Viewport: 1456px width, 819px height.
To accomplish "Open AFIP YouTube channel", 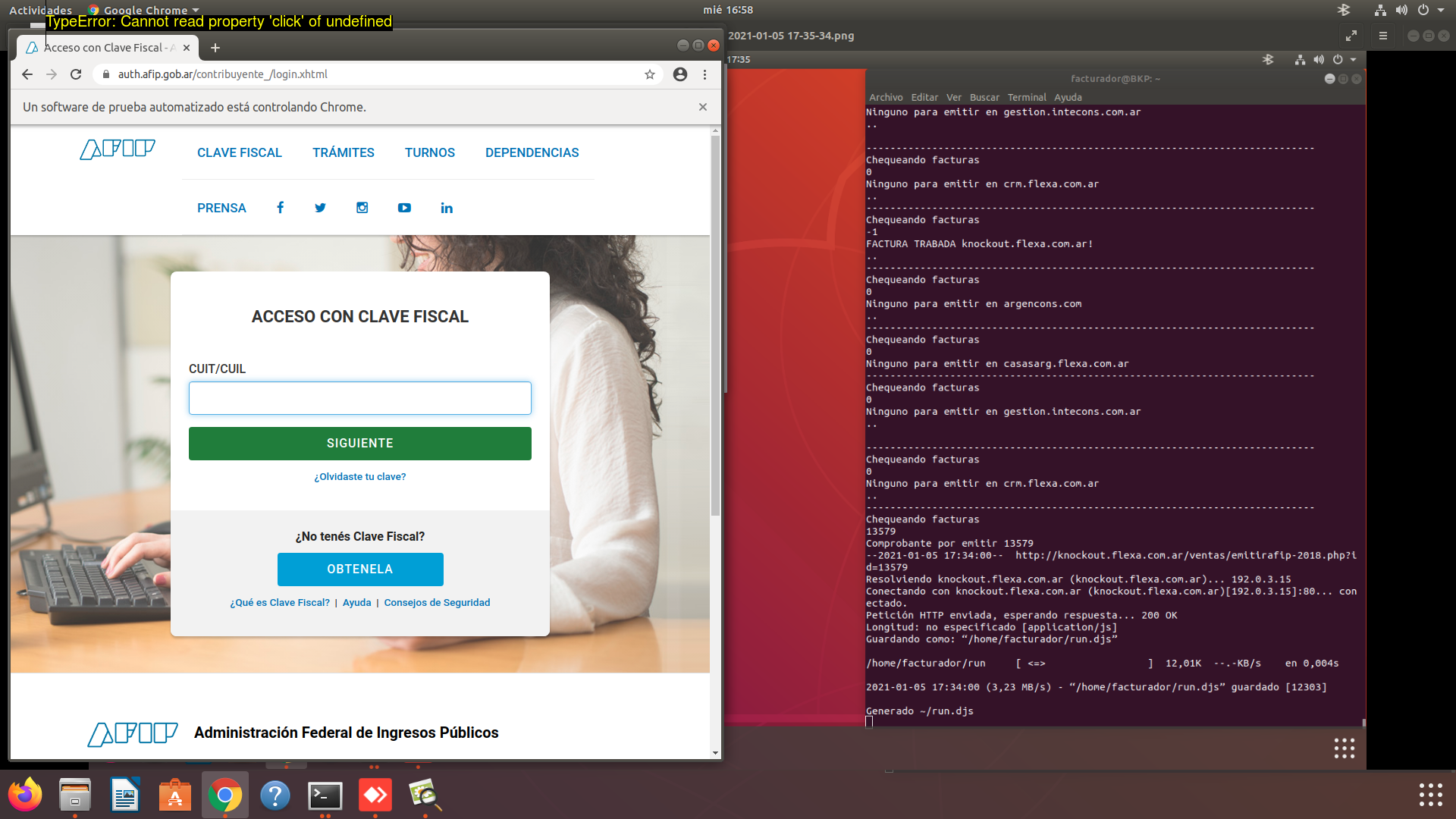I will click(404, 208).
